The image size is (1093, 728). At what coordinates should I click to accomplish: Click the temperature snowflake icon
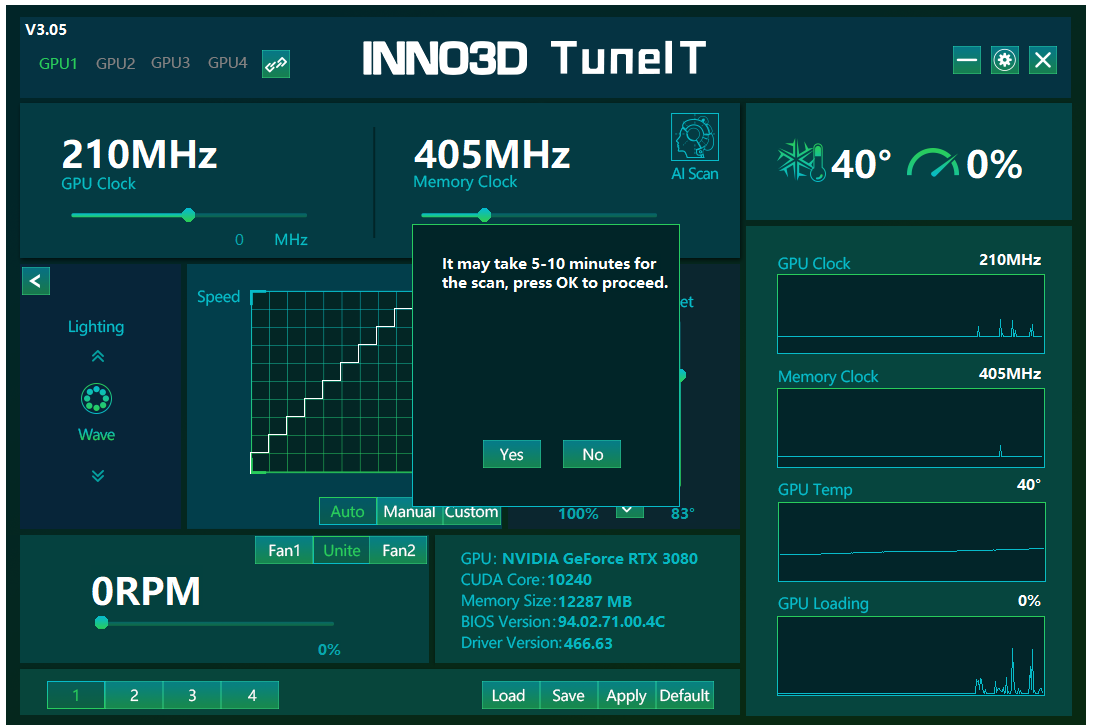(x=802, y=162)
